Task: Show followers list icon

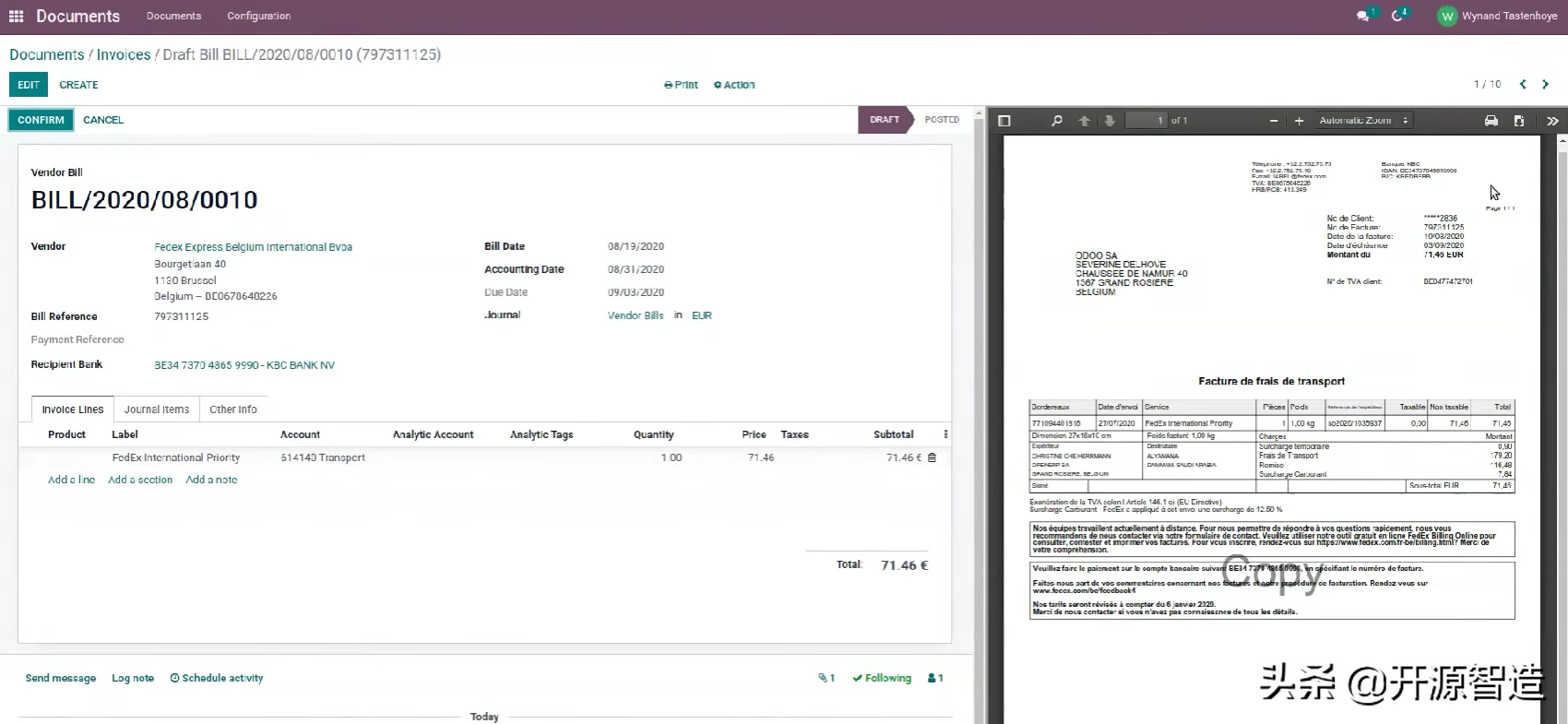Action: tap(935, 678)
